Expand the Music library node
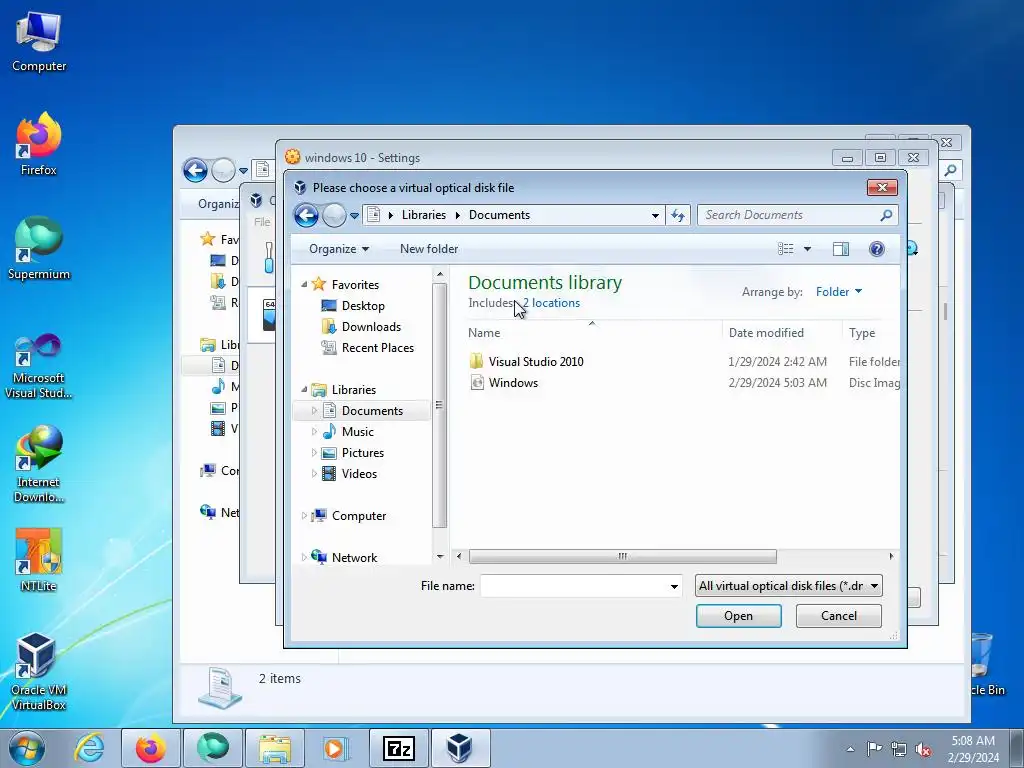1024x768 pixels. (x=314, y=432)
